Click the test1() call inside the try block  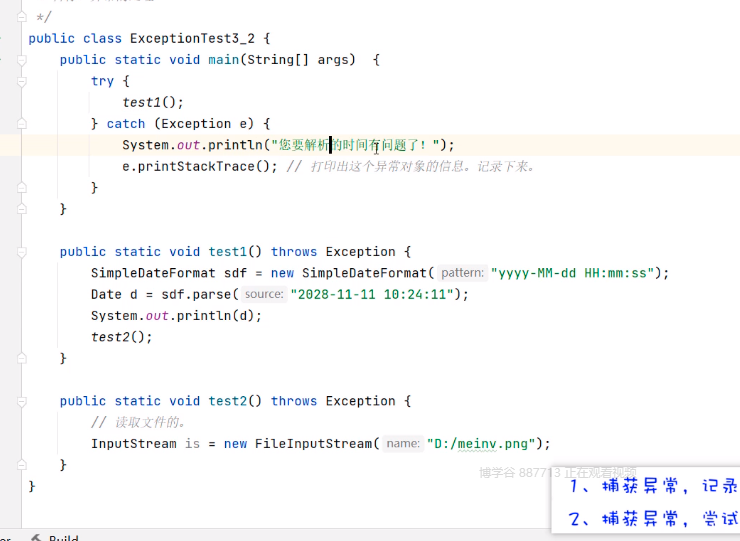click(x=153, y=102)
